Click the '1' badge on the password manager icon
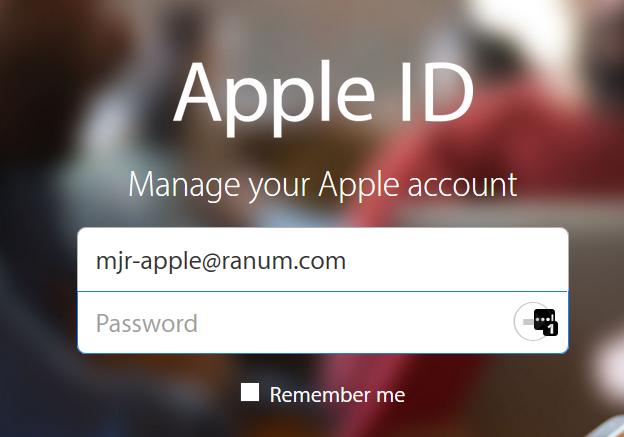 (x=551, y=329)
